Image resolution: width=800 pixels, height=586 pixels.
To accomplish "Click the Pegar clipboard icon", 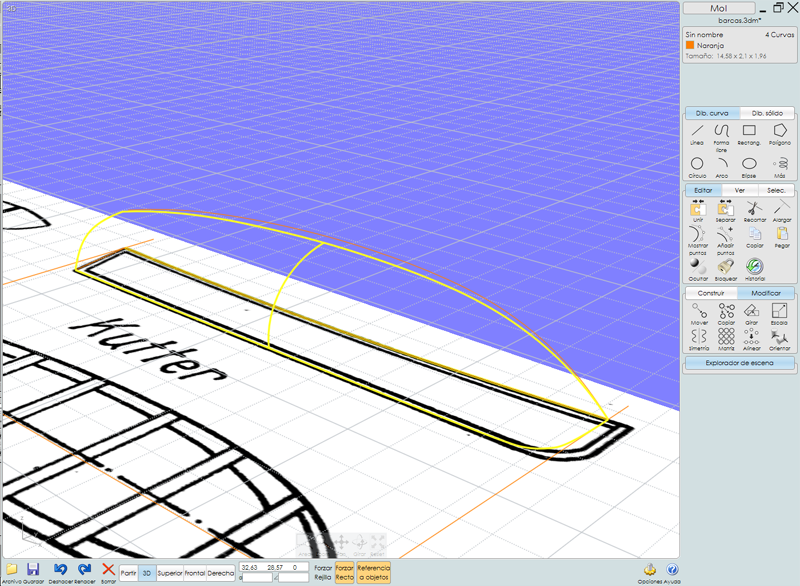I will point(782,237).
